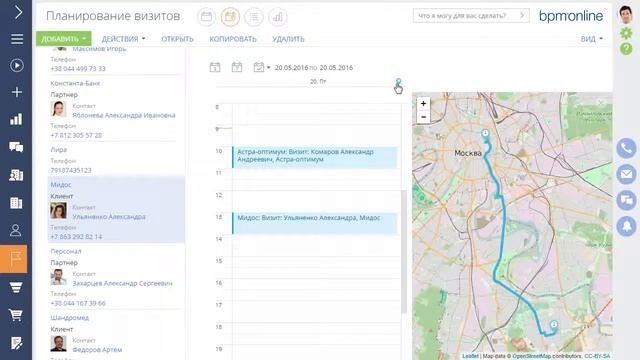Zoom out the map with minus button
This screenshot has width=640, height=360.
pos(423,117)
